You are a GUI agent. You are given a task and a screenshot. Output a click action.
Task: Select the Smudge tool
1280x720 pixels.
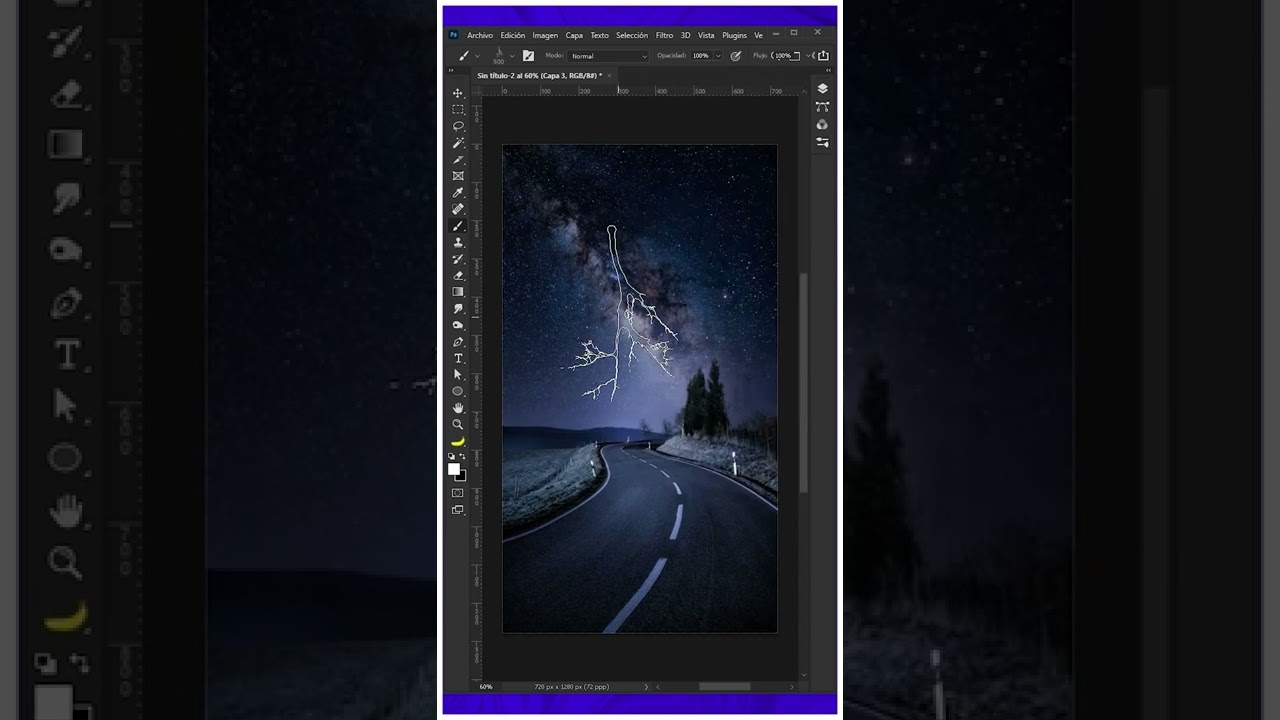point(458,309)
